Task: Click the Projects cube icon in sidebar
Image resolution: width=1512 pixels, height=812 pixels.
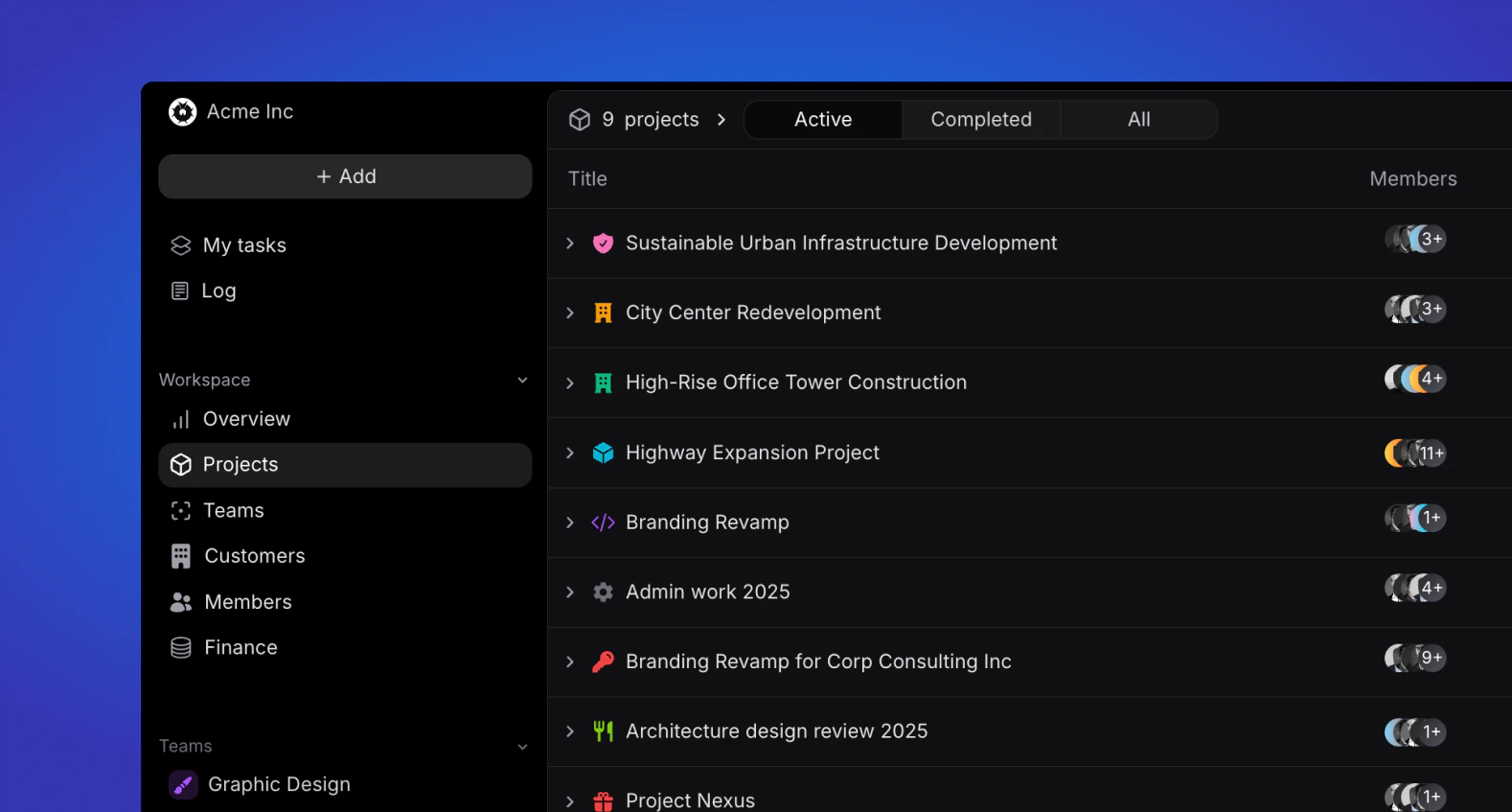Action: click(181, 465)
